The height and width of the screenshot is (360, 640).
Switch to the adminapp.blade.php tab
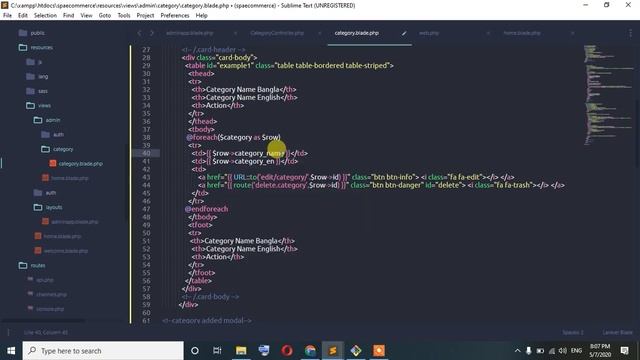point(190,33)
